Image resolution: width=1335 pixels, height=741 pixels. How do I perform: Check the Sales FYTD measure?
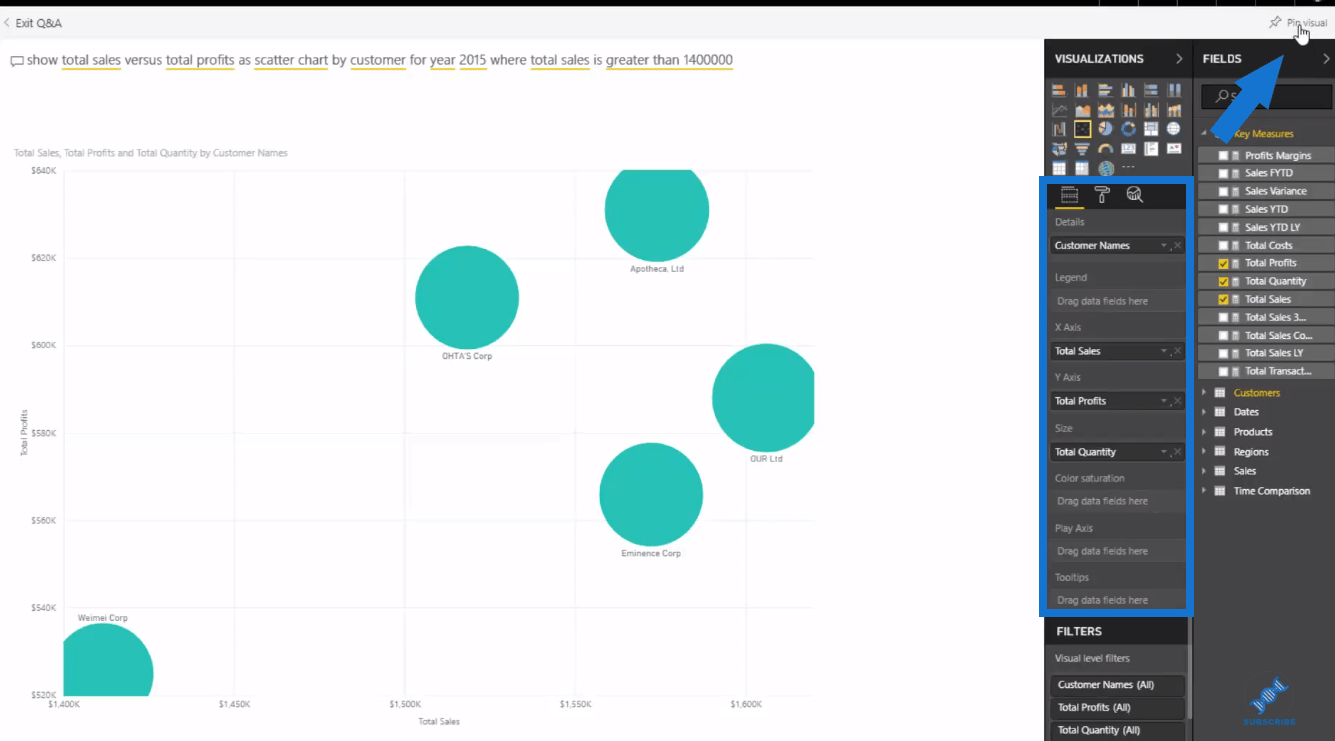(x=1224, y=174)
